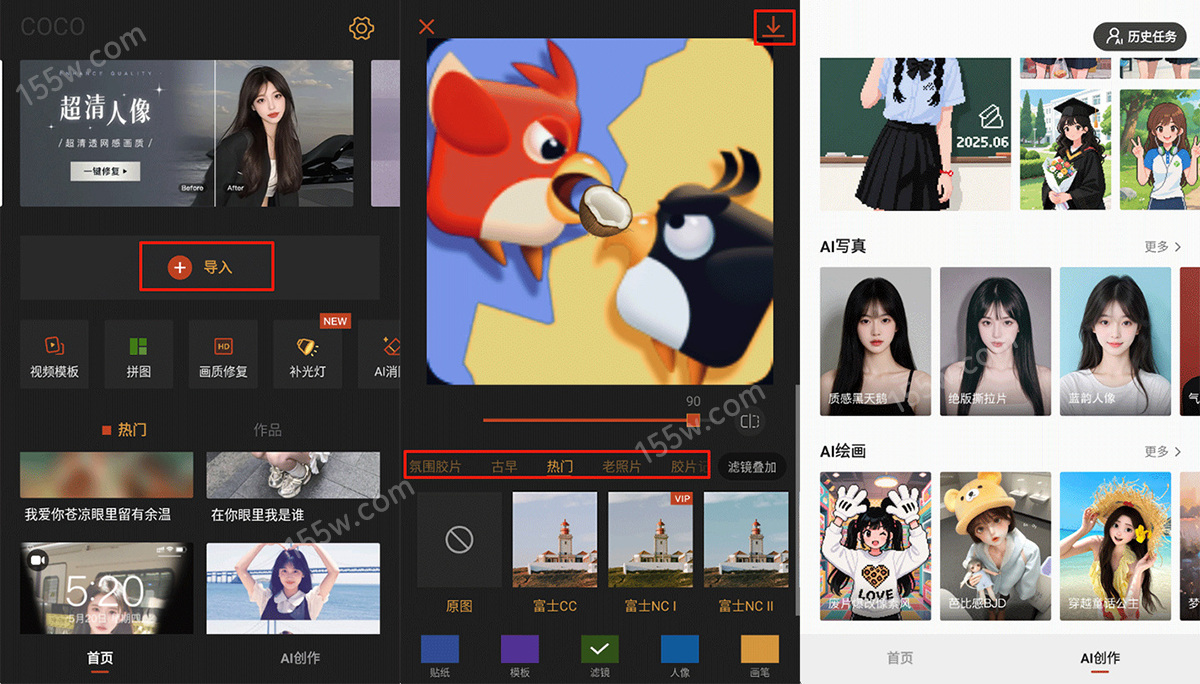1200x684 pixels.
Task: Select the 补光灯 fill light tool
Action: click(307, 352)
